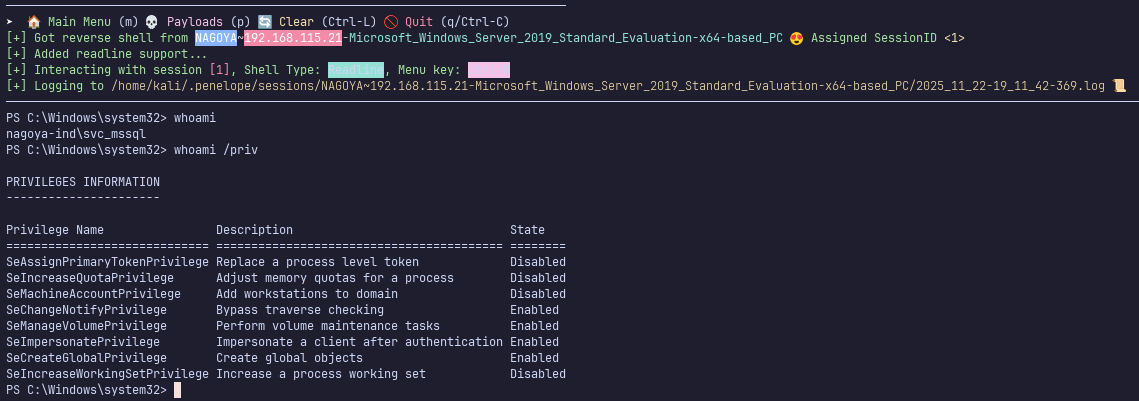The height and width of the screenshot is (401, 1139).
Task: Click the arrow prompt icon before Main Menu
Action: [x=10, y=21]
